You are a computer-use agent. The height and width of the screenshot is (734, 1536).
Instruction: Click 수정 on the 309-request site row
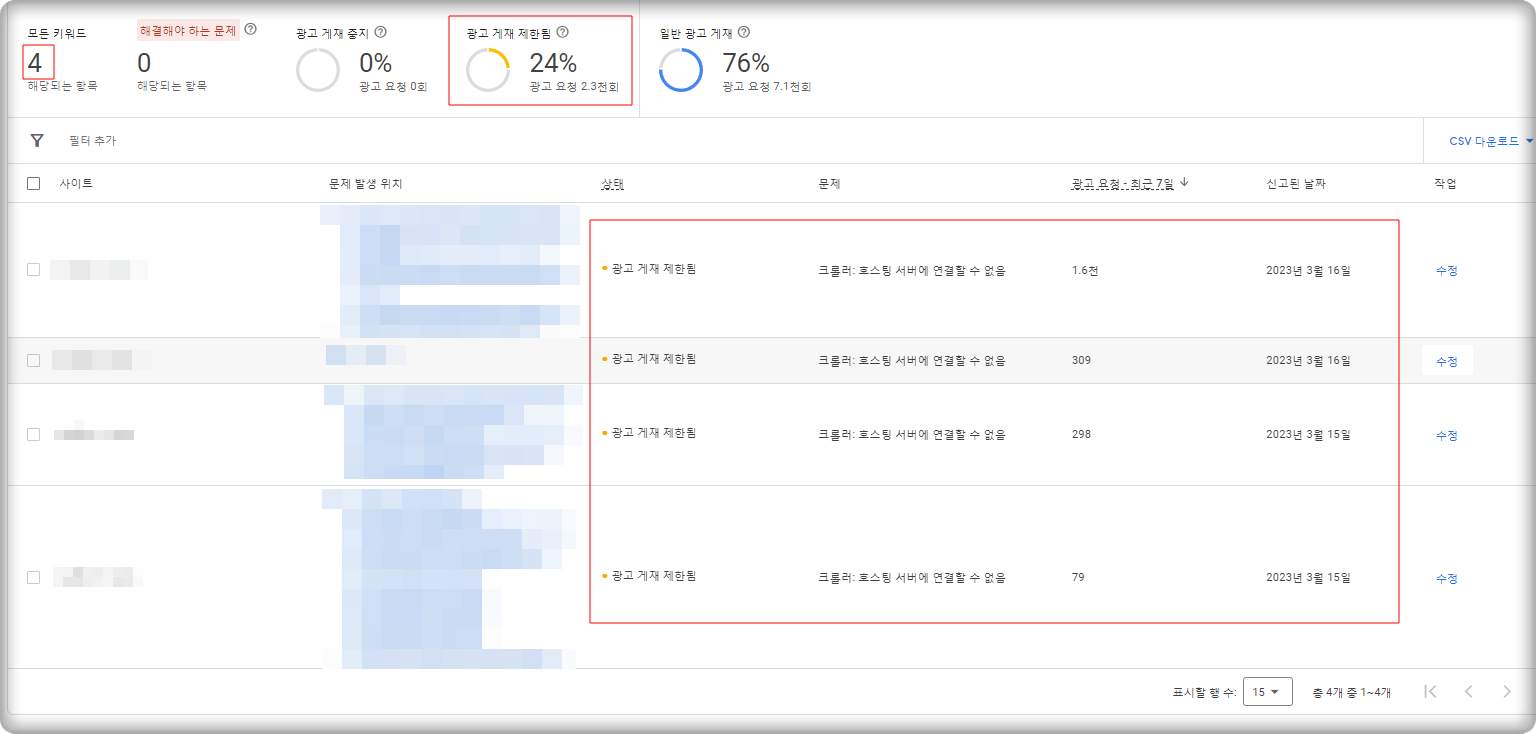click(1445, 359)
